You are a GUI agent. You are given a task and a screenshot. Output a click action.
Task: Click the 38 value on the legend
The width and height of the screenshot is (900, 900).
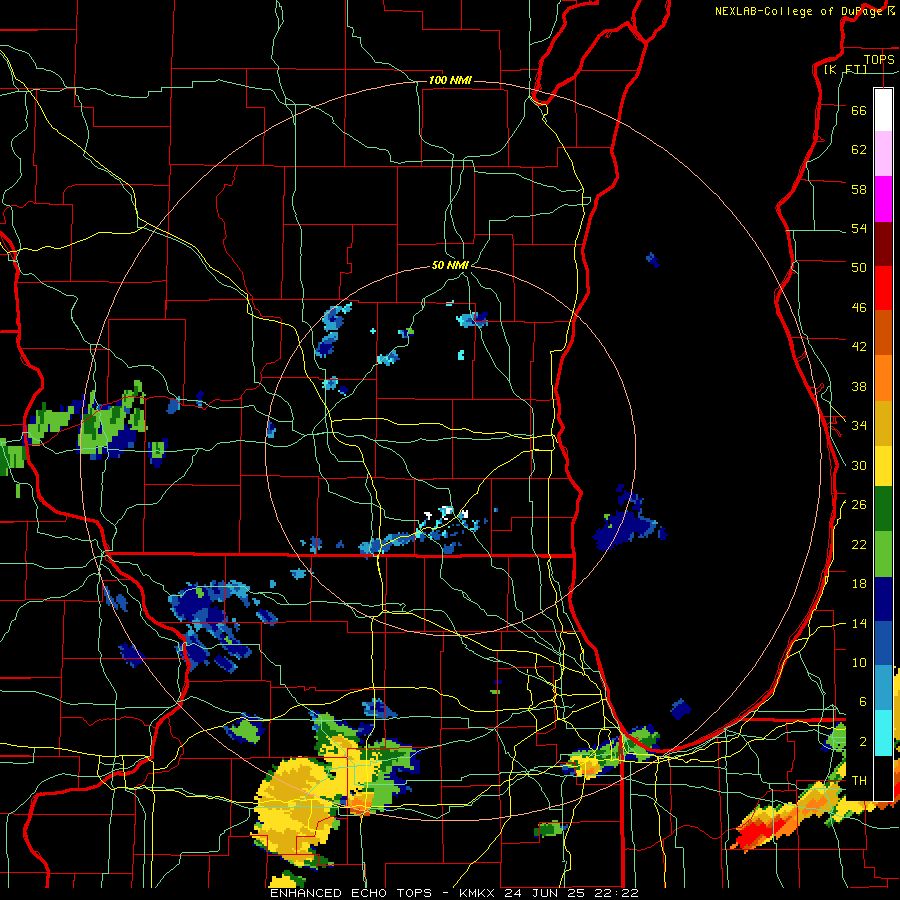pos(859,386)
